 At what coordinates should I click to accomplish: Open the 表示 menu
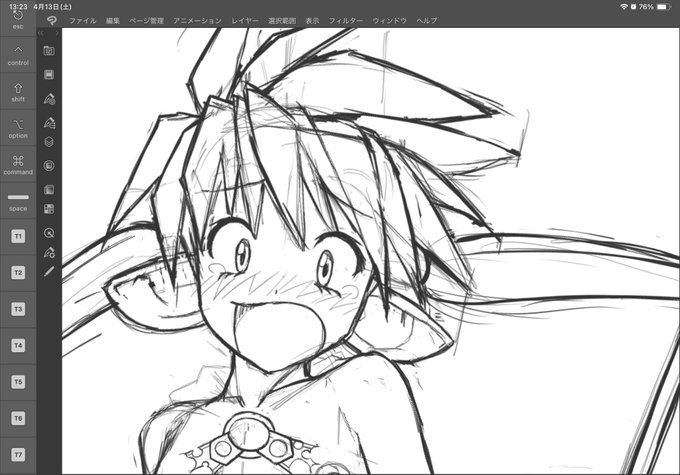pyautogui.click(x=312, y=20)
